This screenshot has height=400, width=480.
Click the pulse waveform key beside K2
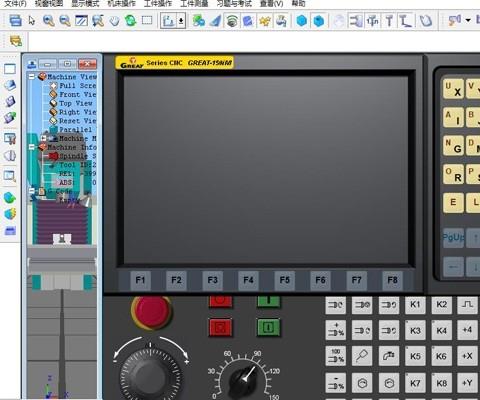tap(467, 305)
